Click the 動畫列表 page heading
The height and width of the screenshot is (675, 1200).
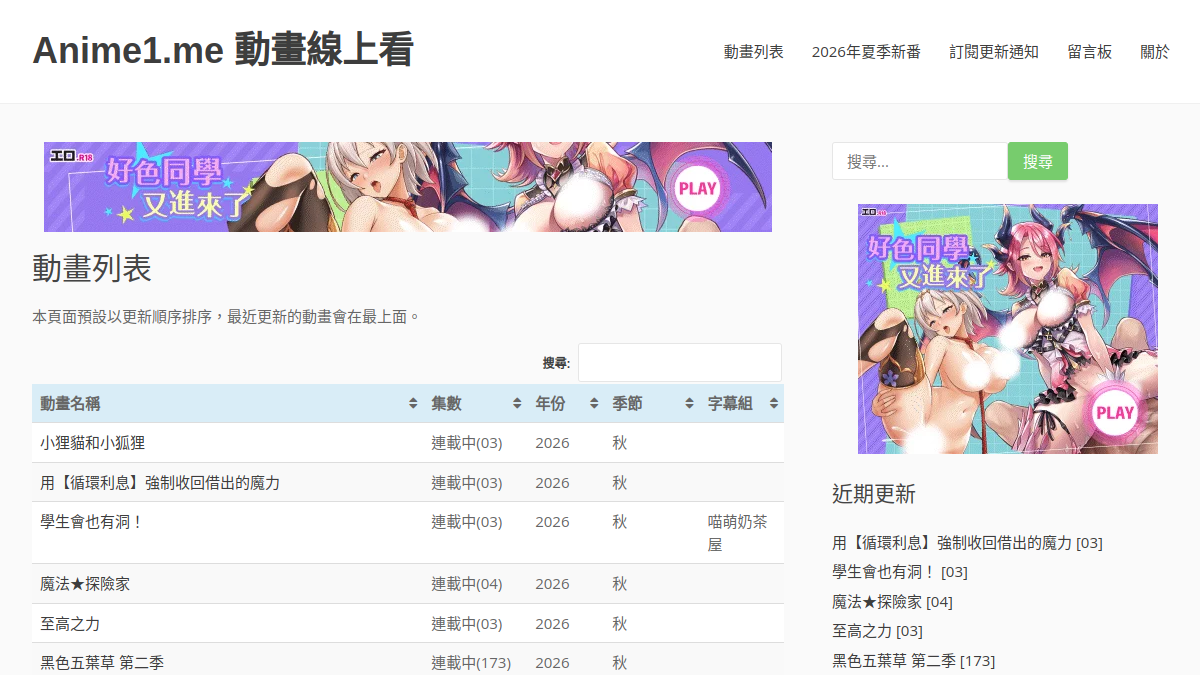[x=92, y=269]
